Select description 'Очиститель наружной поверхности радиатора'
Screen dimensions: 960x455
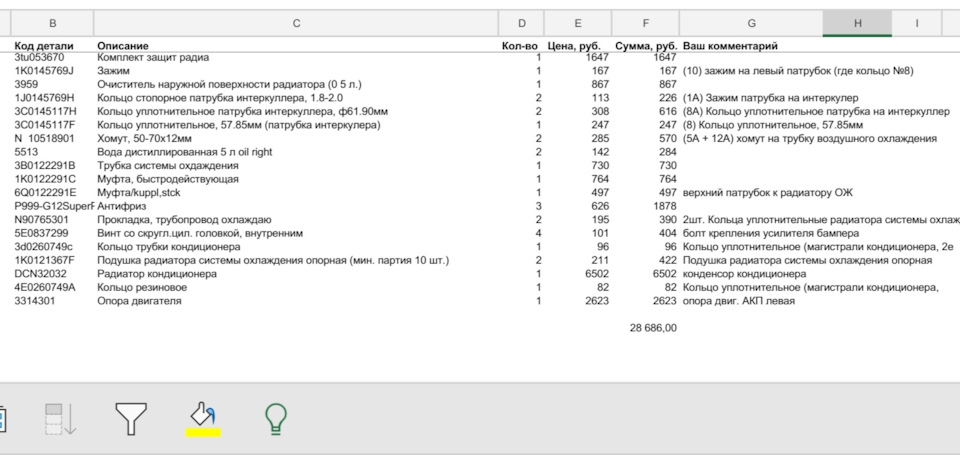[x=229, y=85]
